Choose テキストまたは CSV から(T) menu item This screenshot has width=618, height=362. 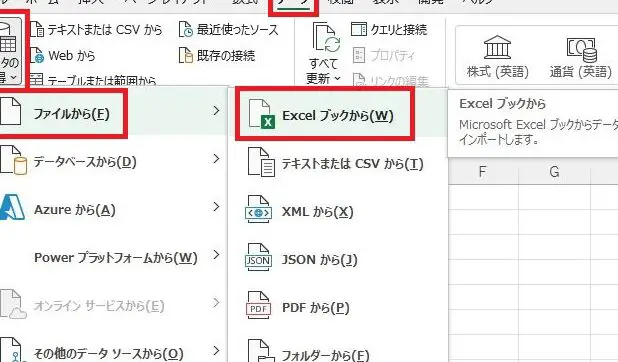pyautogui.click(x=338, y=163)
